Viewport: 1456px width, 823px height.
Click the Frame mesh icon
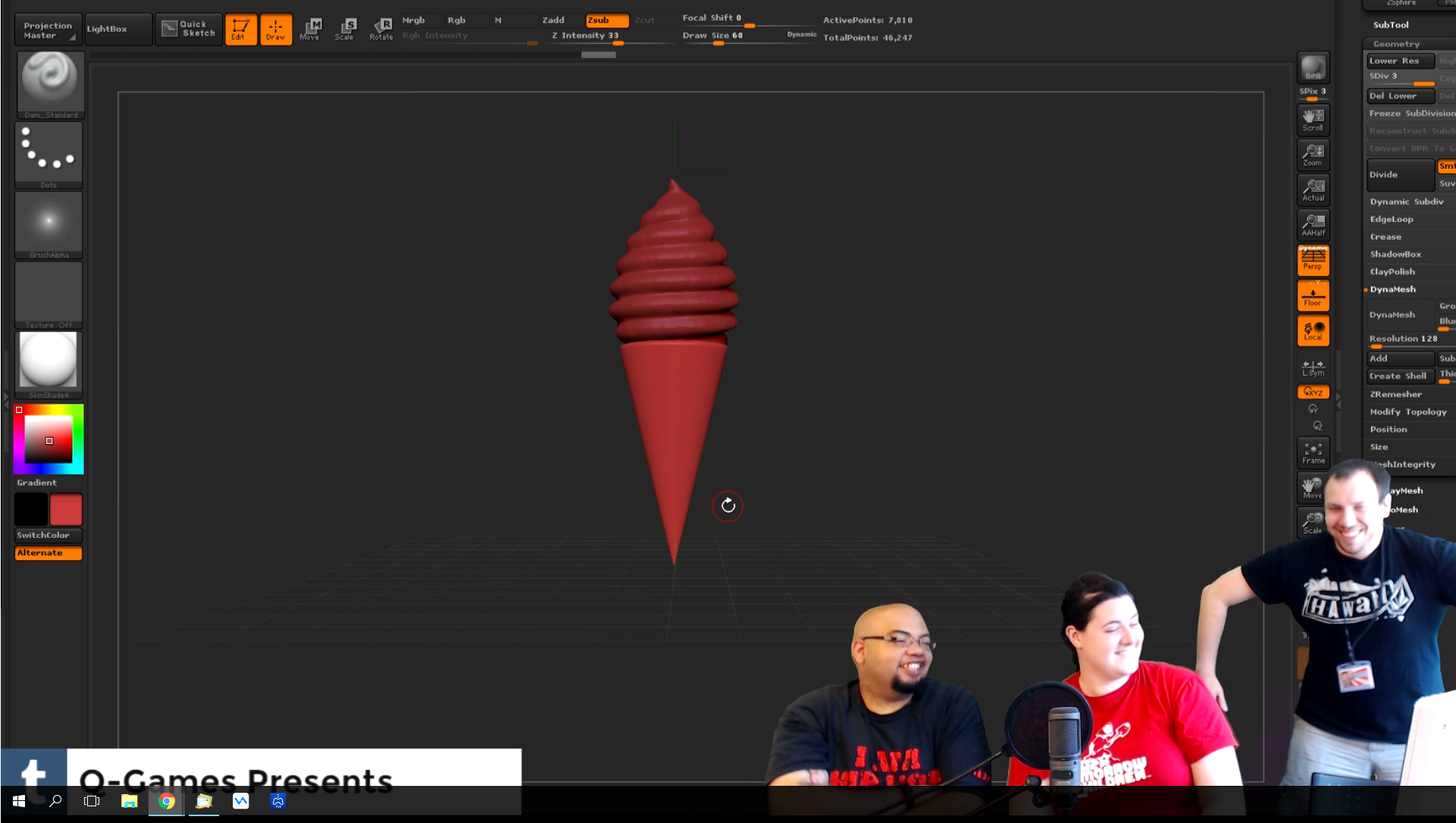(x=1313, y=453)
